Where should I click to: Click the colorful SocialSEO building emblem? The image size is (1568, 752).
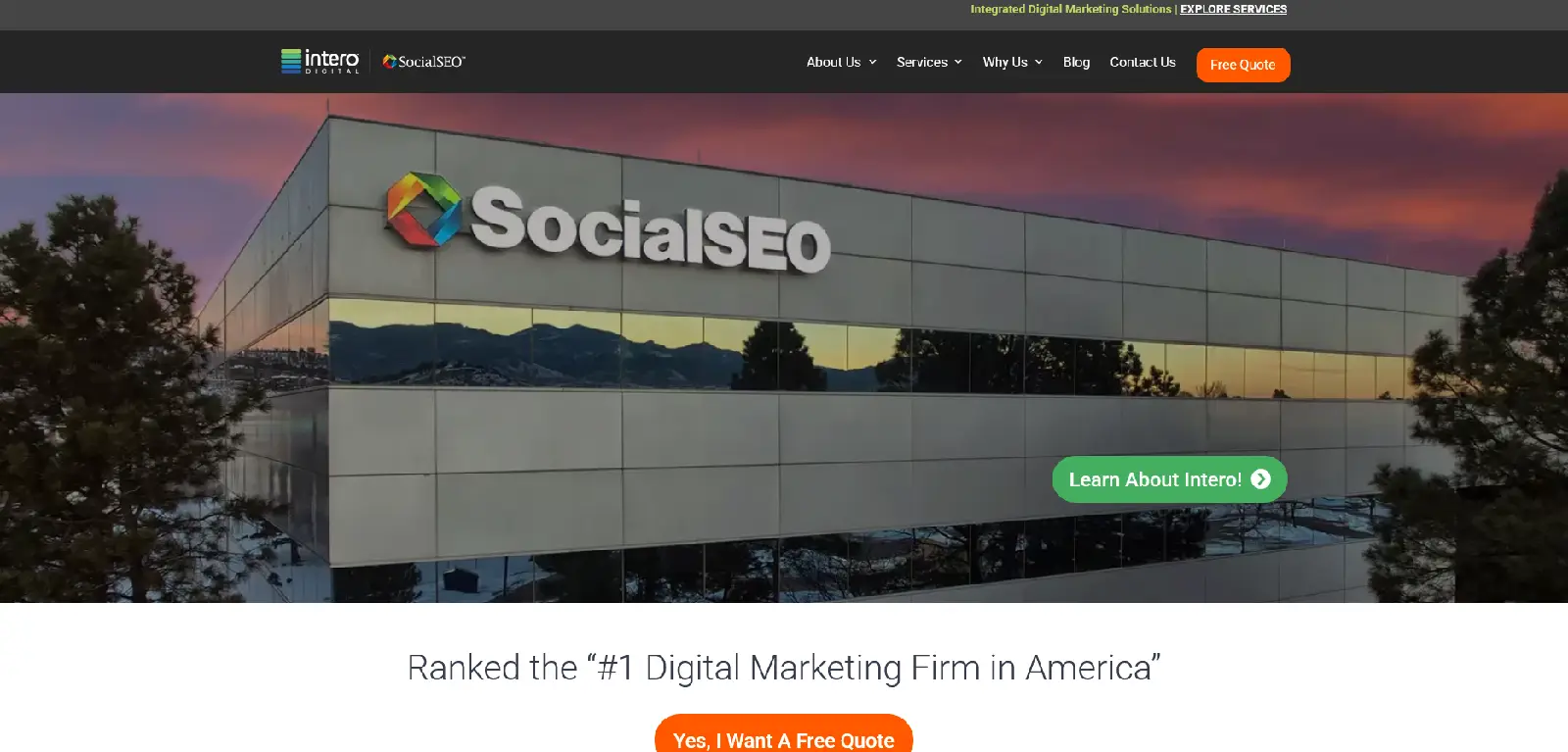pyautogui.click(x=423, y=209)
